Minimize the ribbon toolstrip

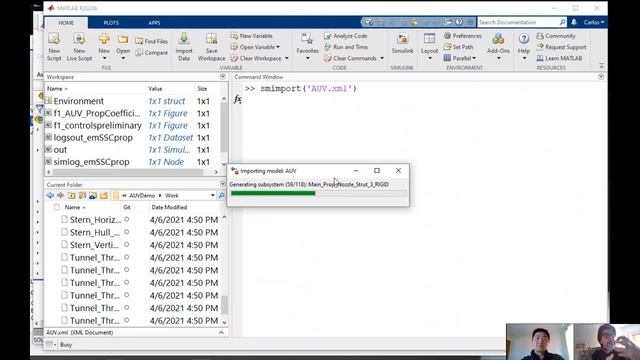(601, 65)
